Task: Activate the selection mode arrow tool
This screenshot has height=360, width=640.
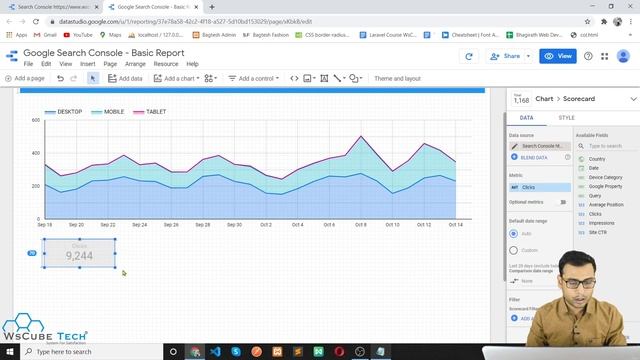Action: (x=93, y=78)
